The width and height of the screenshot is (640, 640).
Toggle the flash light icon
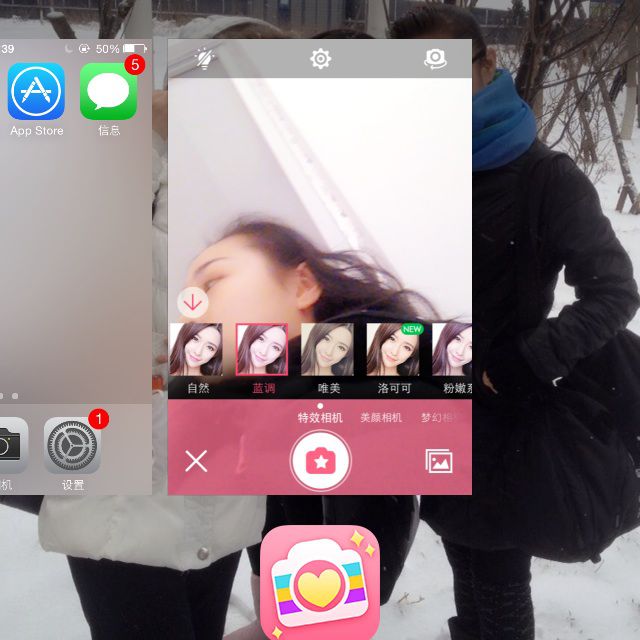pyautogui.click(x=205, y=59)
